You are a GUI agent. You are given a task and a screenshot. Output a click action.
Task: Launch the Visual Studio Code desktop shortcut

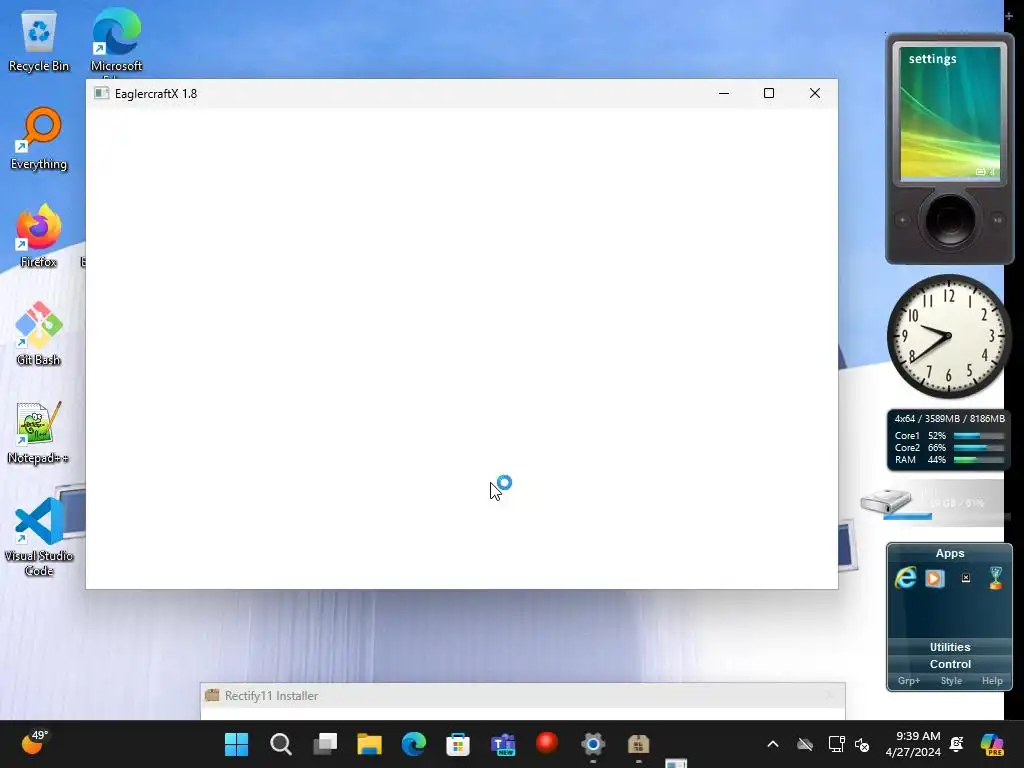pos(39,537)
